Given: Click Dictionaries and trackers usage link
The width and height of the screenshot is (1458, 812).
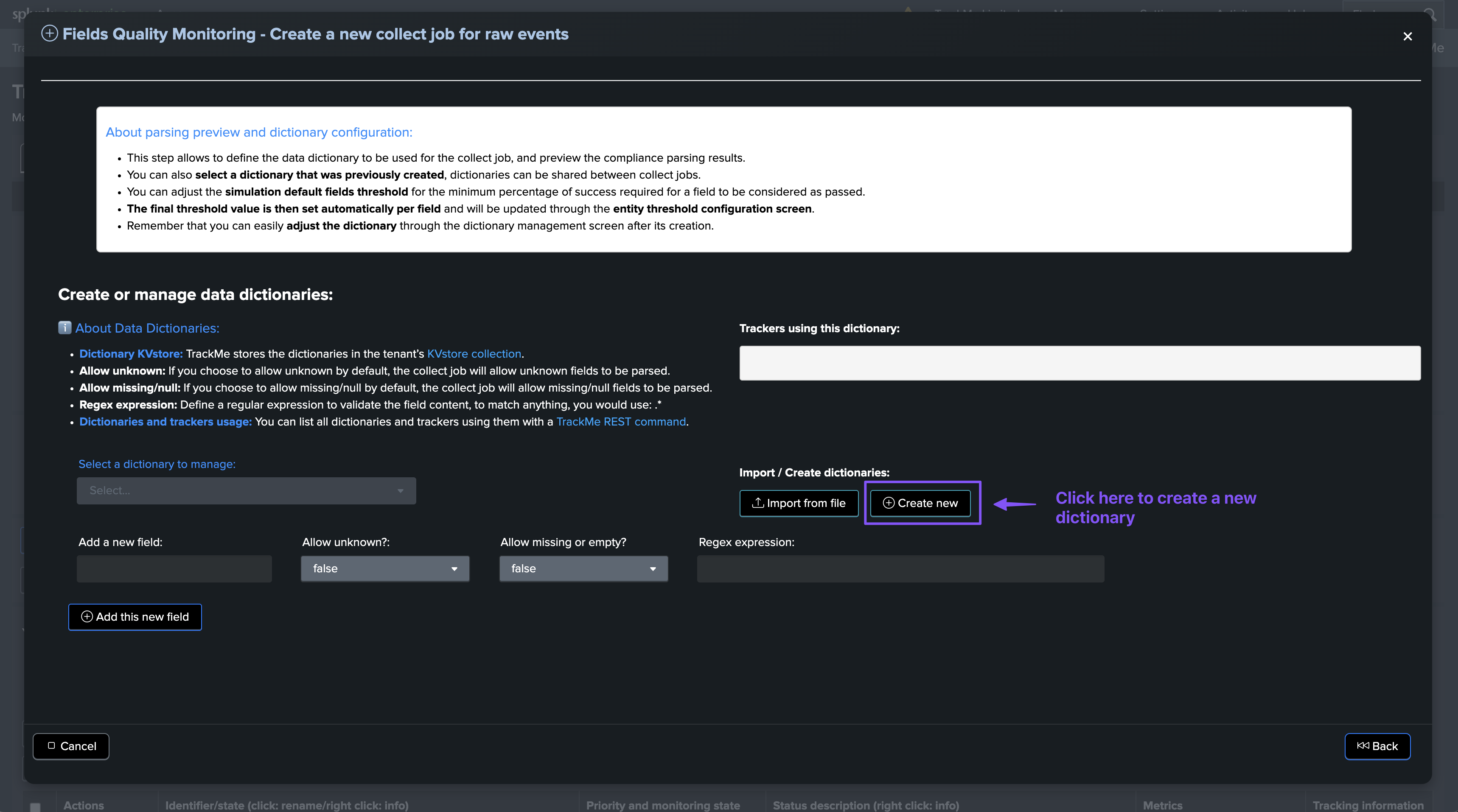Looking at the screenshot, I should click(x=165, y=422).
